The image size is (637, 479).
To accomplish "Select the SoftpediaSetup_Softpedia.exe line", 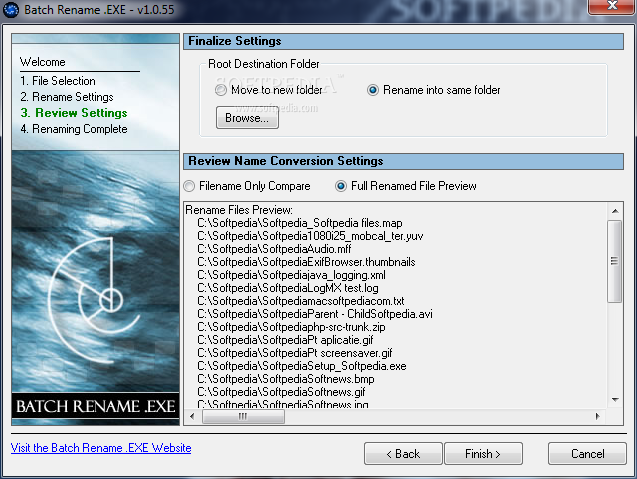I will coord(302,366).
